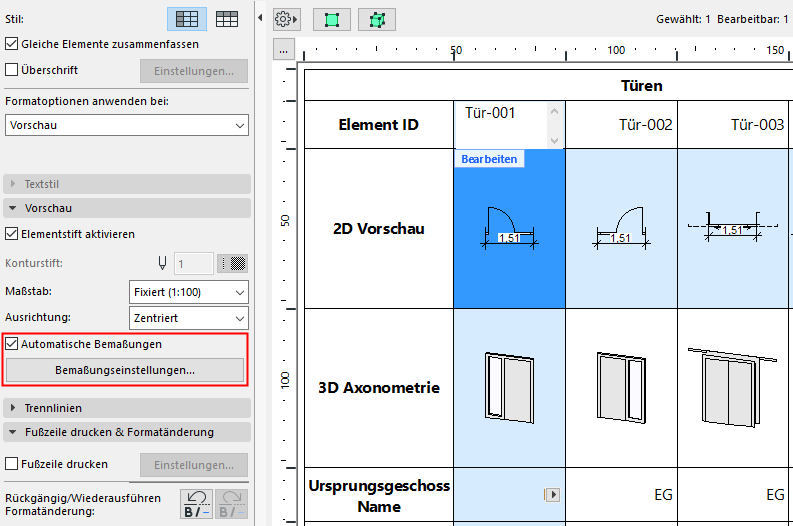Click the 'EG' cell under Tür-003
This screenshot has height=526, width=793.
pos(733,495)
